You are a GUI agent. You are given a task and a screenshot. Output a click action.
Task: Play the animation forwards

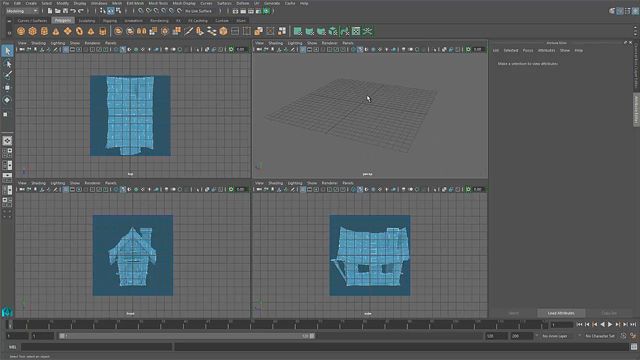click(610, 324)
